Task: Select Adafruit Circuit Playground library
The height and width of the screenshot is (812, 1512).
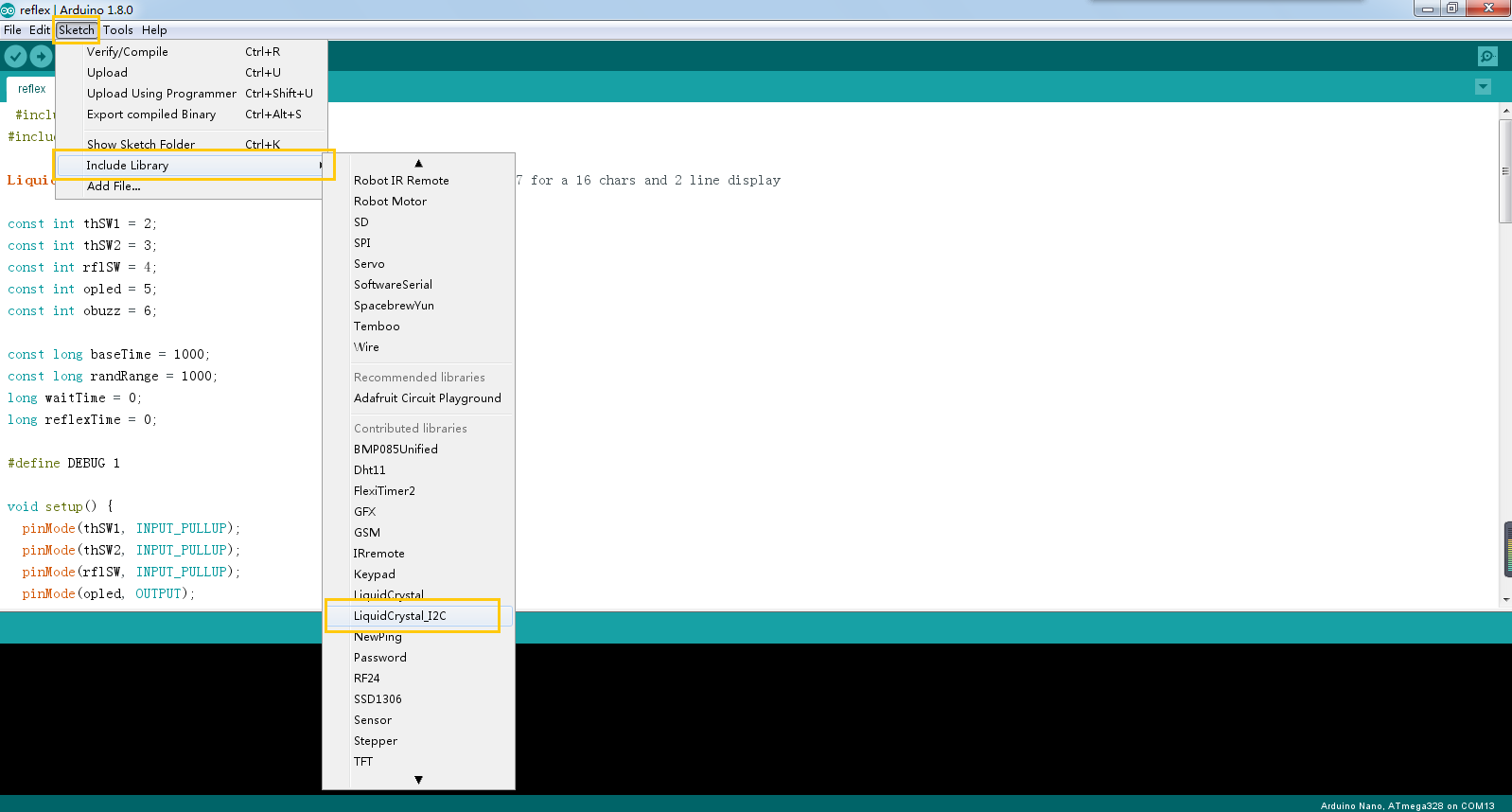Action: [418, 398]
